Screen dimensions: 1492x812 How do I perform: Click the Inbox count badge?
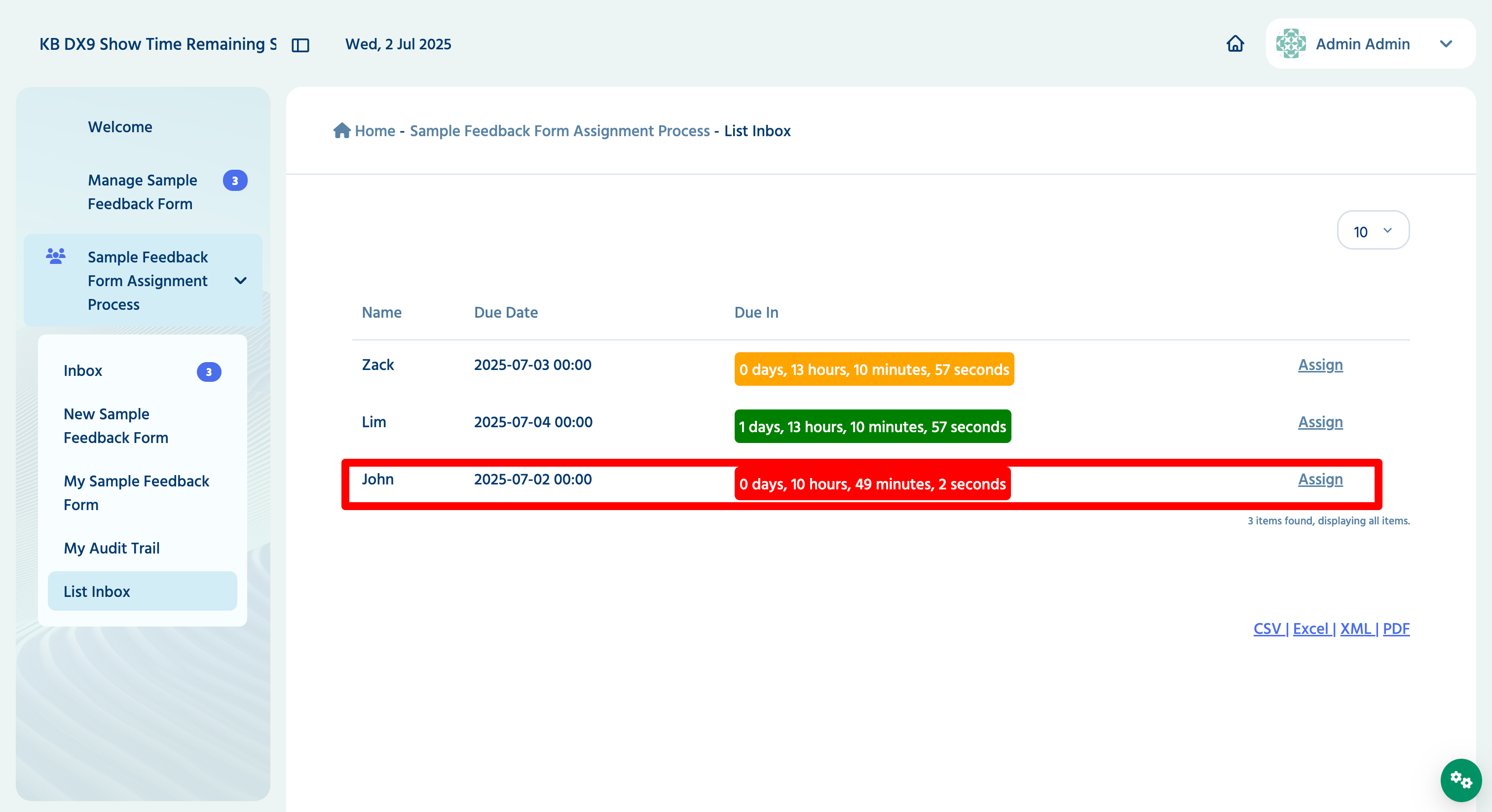(209, 372)
